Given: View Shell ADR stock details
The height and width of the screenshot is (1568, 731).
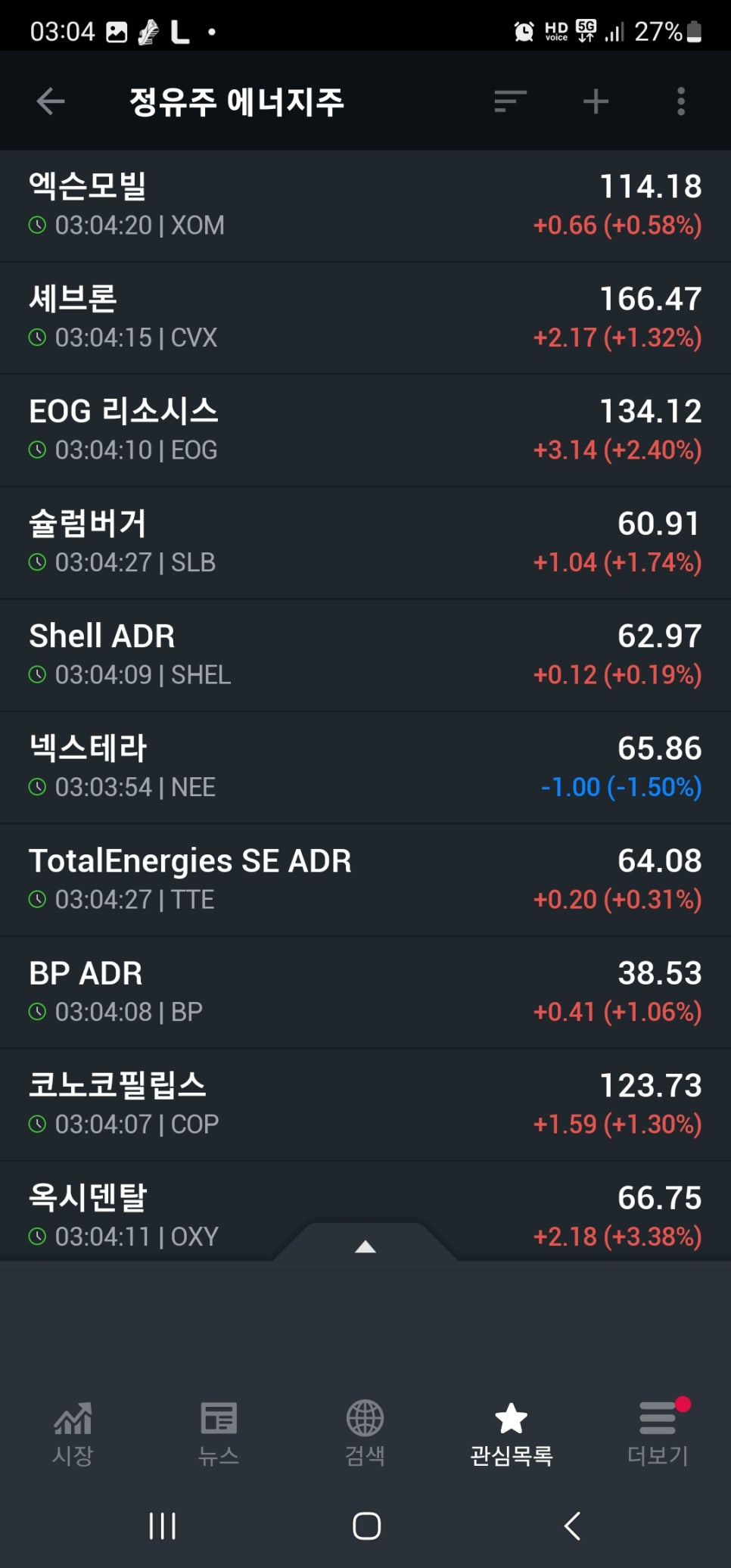Looking at the screenshot, I should click(365, 655).
